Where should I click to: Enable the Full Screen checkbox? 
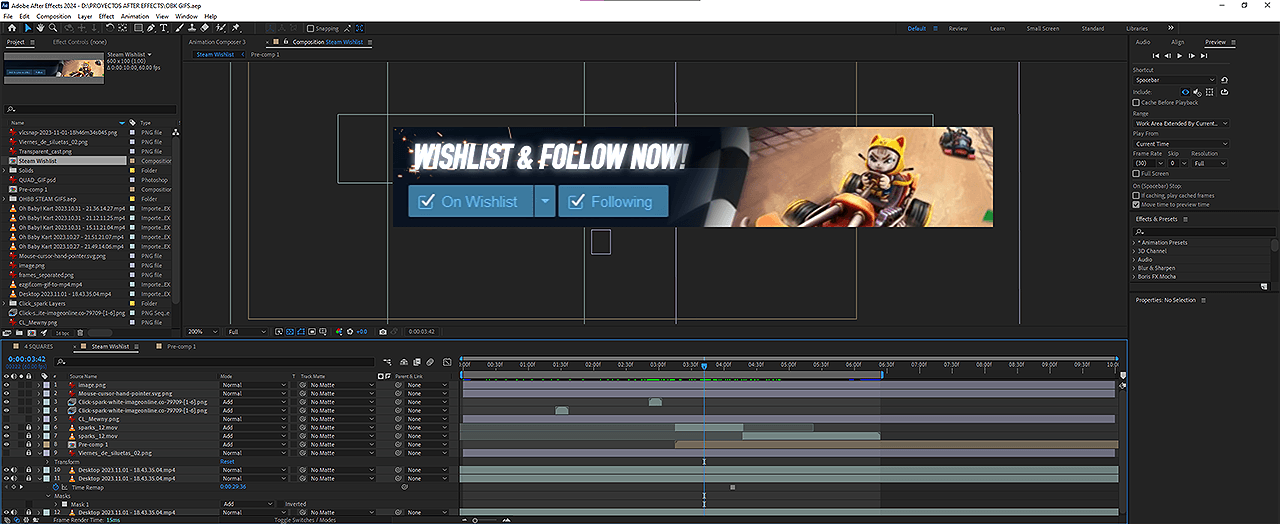1136,174
